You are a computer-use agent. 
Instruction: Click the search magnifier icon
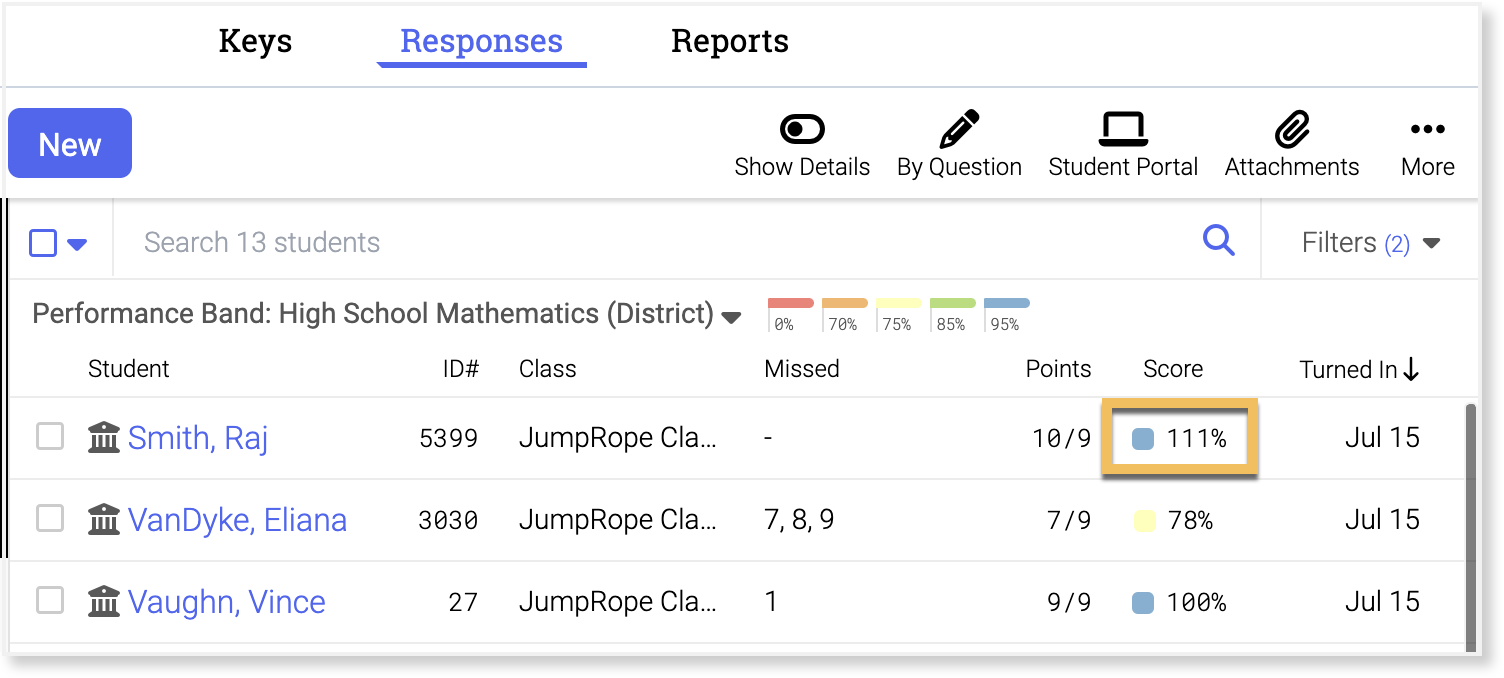1218,241
